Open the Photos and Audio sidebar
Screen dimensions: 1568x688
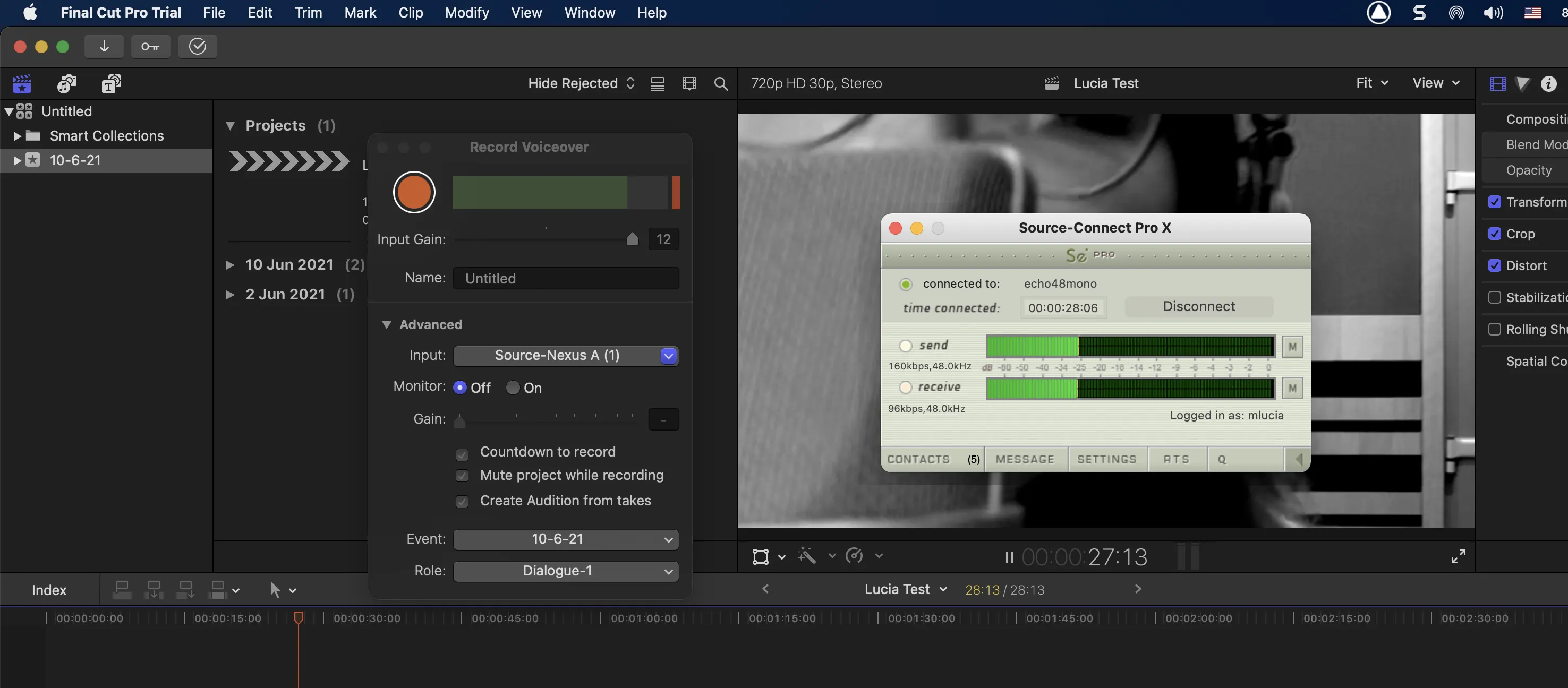(x=66, y=83)
